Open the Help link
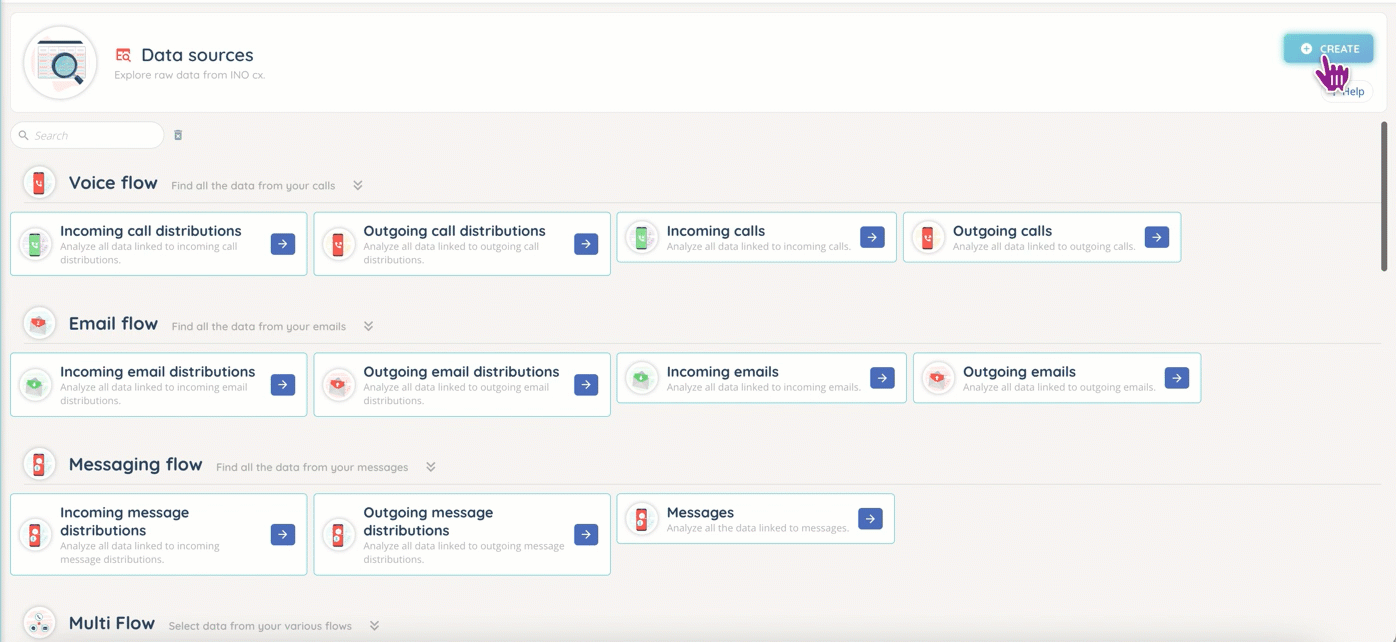1396x642 pixels. 1353,92
